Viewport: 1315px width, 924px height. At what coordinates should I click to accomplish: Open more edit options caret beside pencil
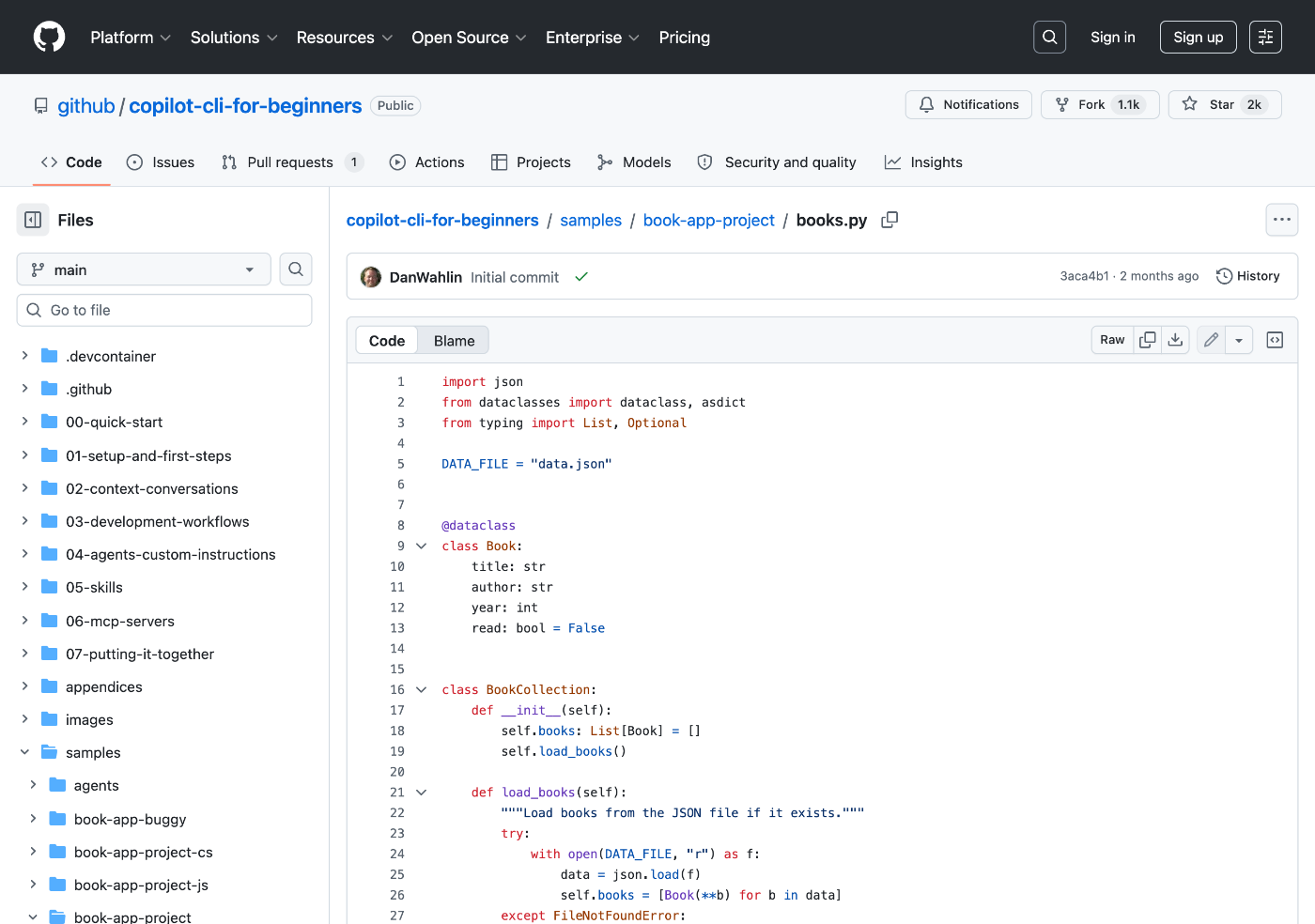point(1239,340)
